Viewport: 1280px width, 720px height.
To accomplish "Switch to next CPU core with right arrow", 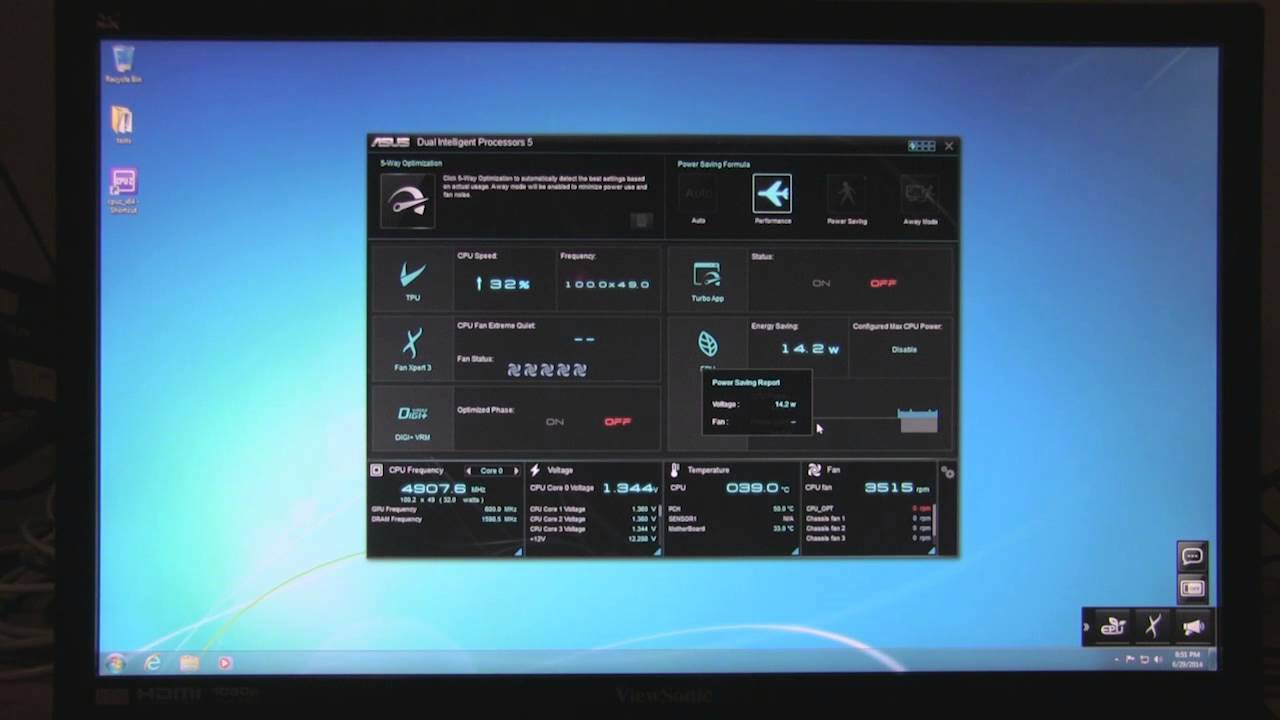I will coord(516,470).
